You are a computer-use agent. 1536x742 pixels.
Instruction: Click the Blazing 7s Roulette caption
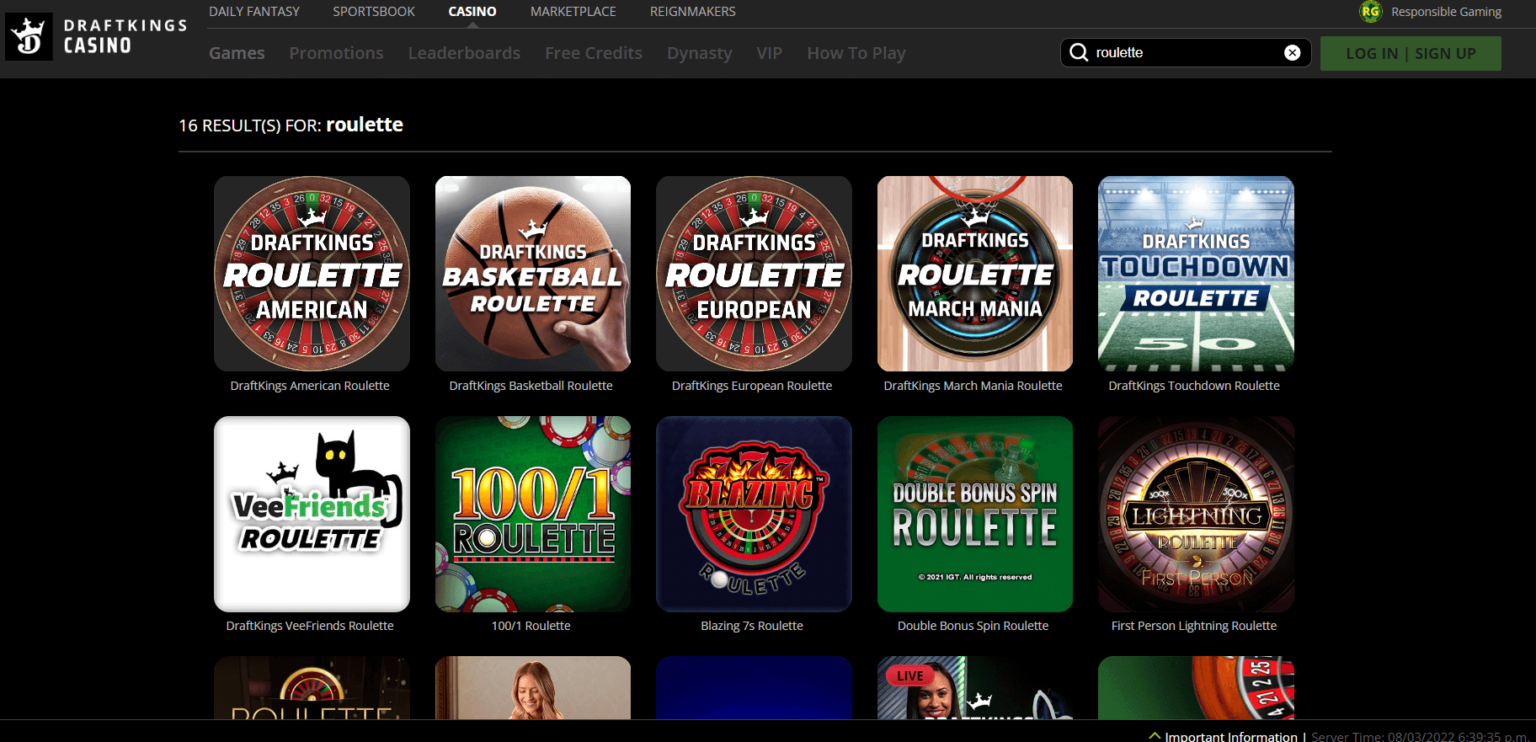752,625
